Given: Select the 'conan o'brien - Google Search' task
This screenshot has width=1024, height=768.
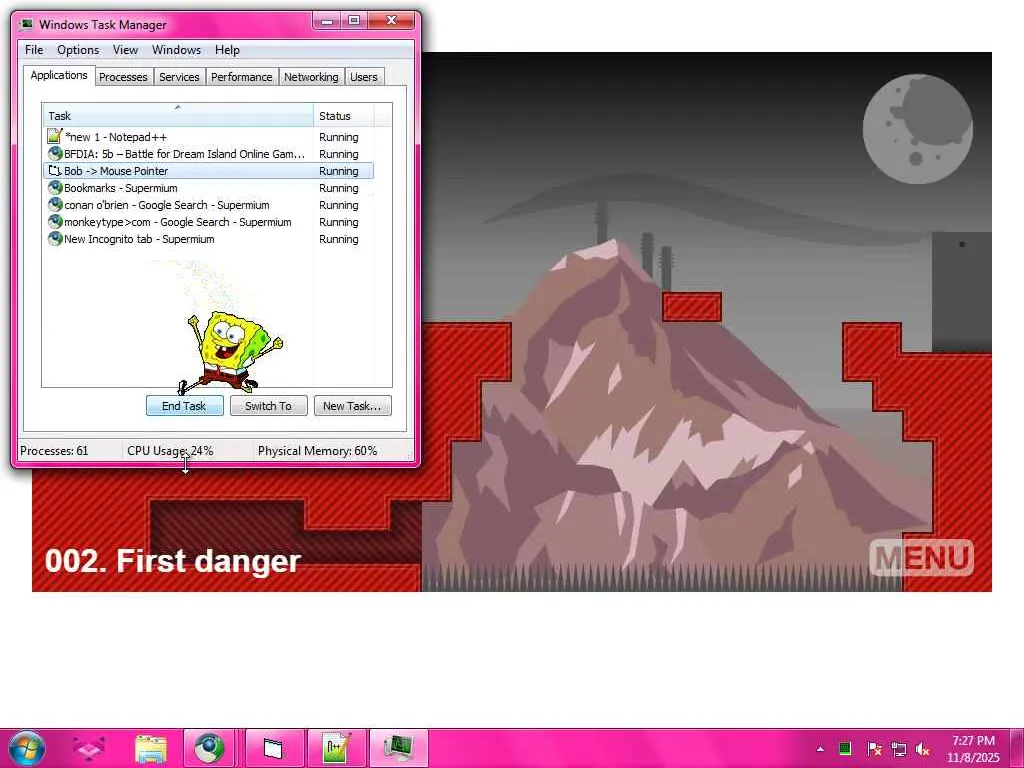Looking at the screenshot, I should point(208,205).
